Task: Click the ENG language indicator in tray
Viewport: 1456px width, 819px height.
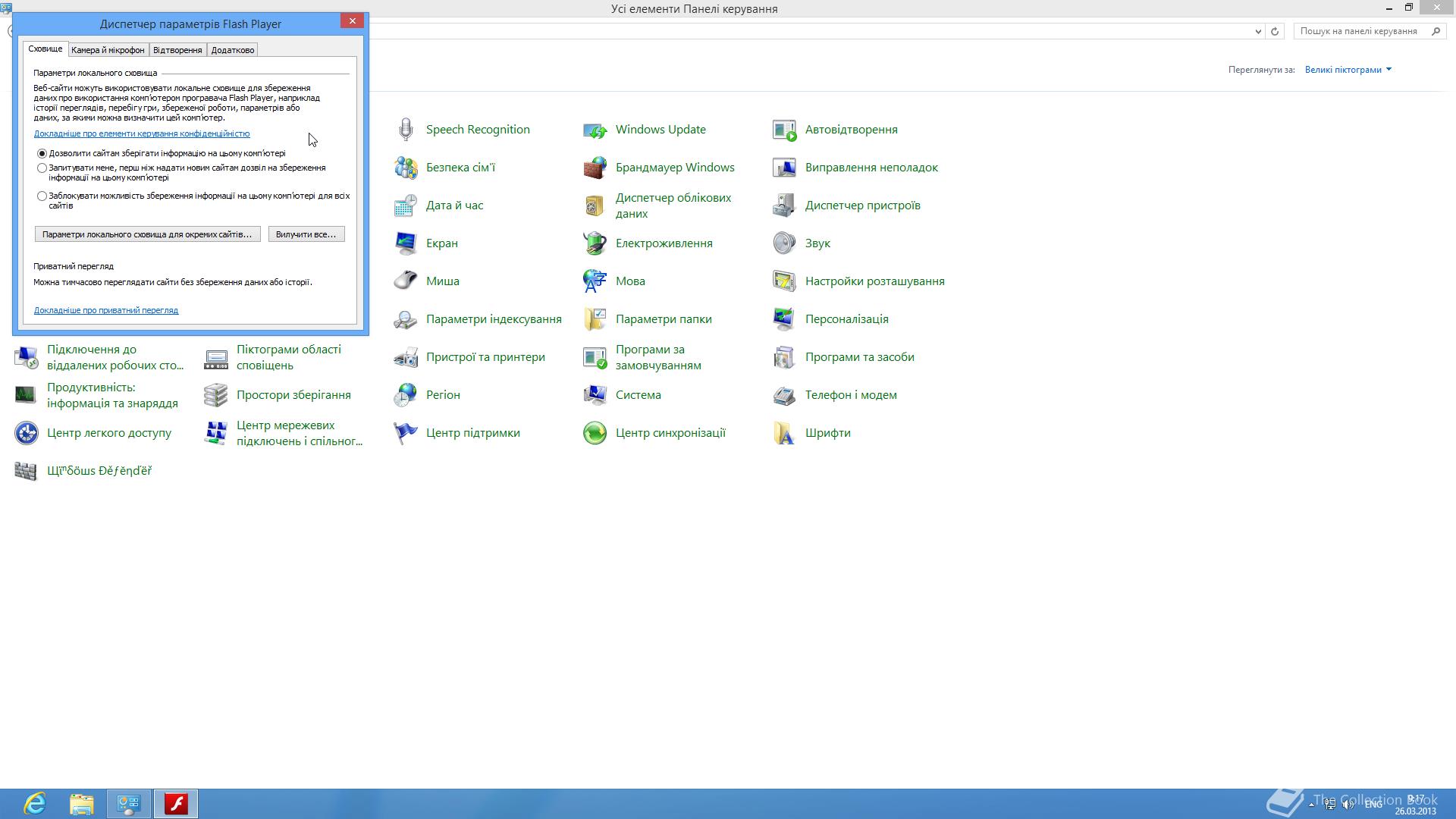Action: click(x=1373, y=804)
